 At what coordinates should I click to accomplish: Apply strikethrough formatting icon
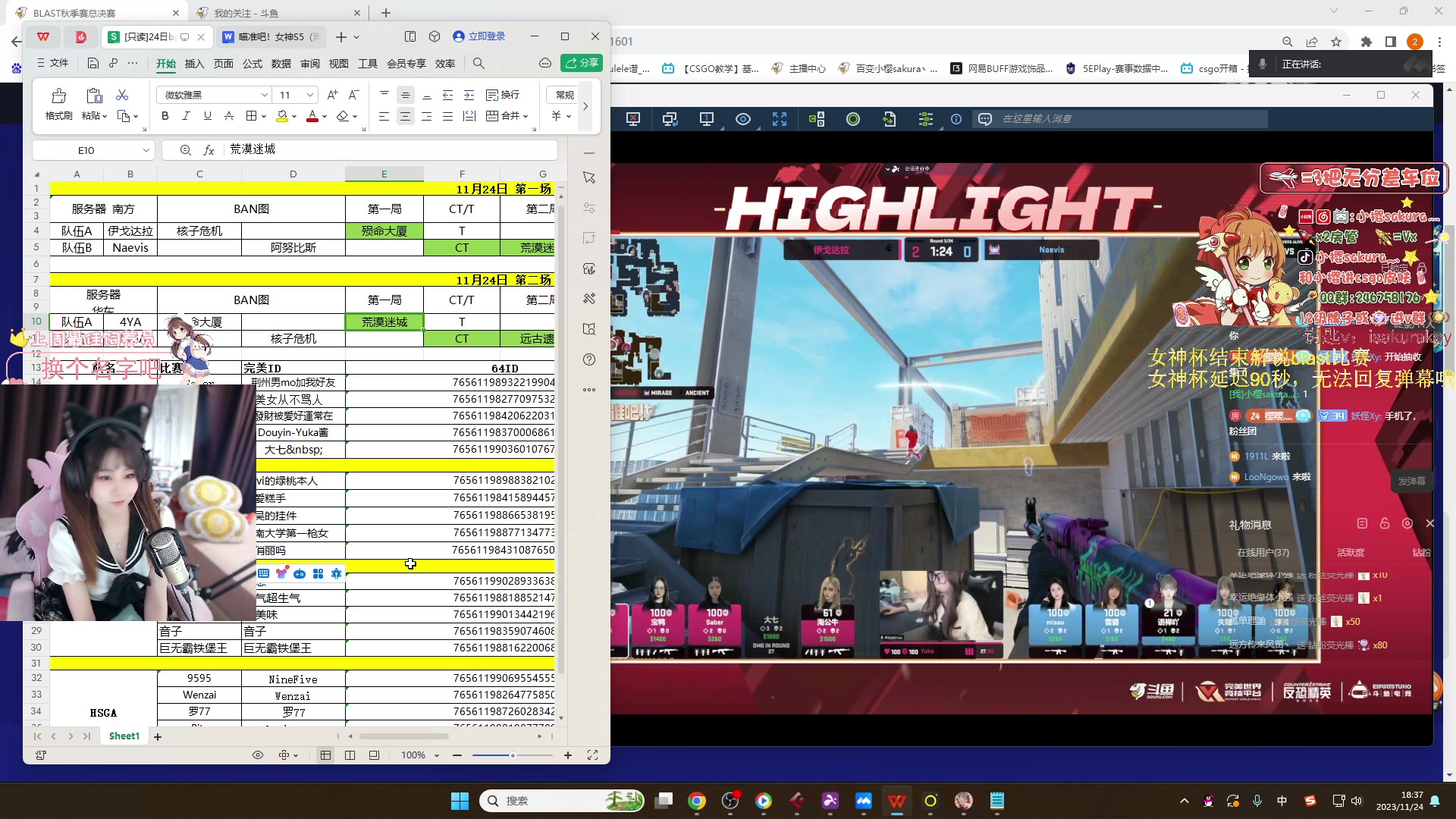pyautogui.click(x=229, y=115)
